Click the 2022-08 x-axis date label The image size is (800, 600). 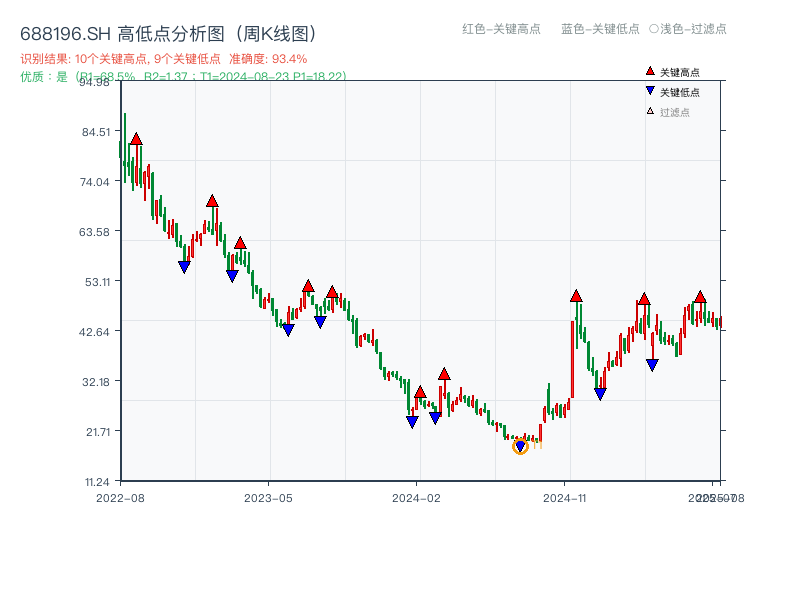click(120, 498)
